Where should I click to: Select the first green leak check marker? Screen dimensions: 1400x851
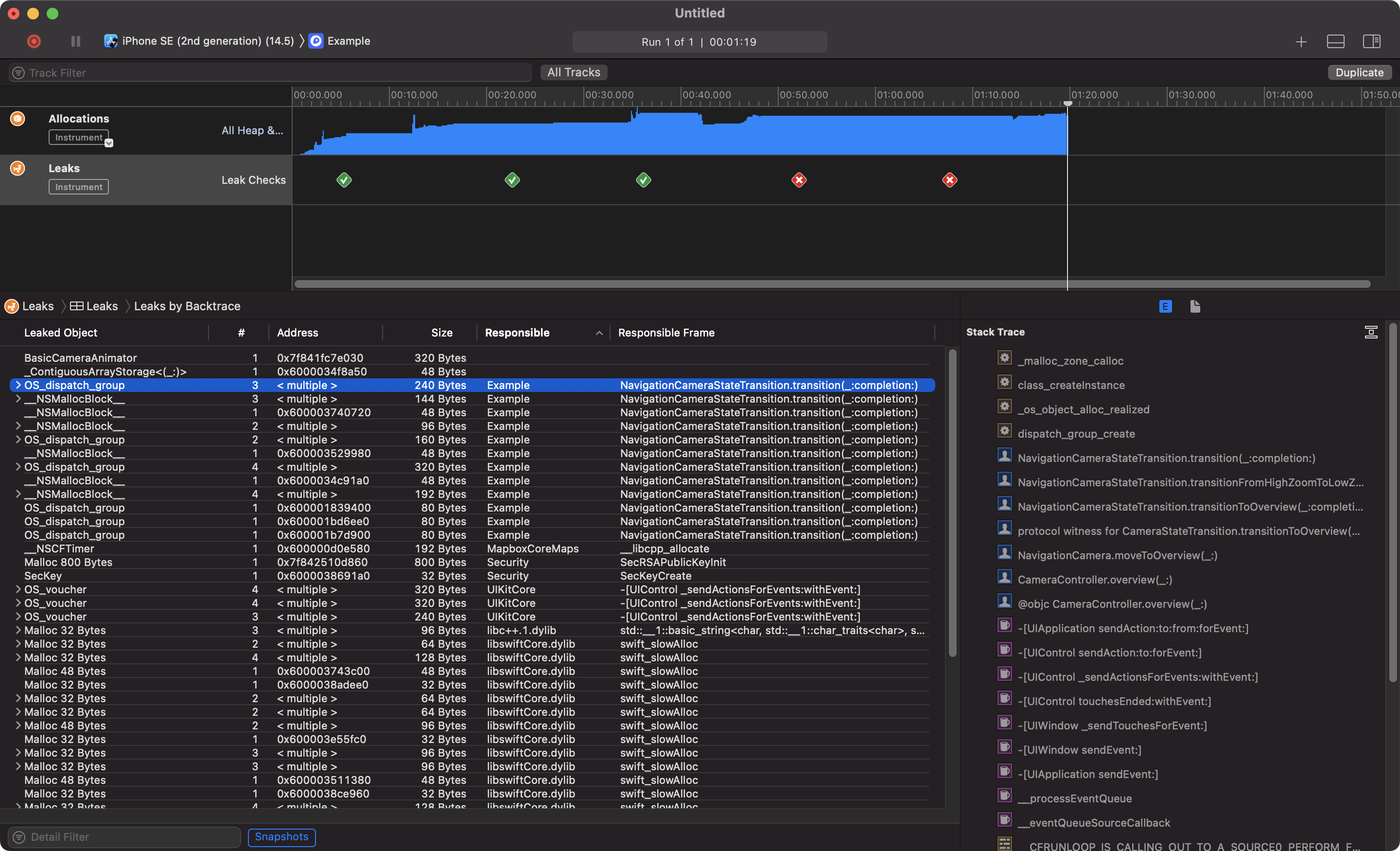click(x=344, y=180)
